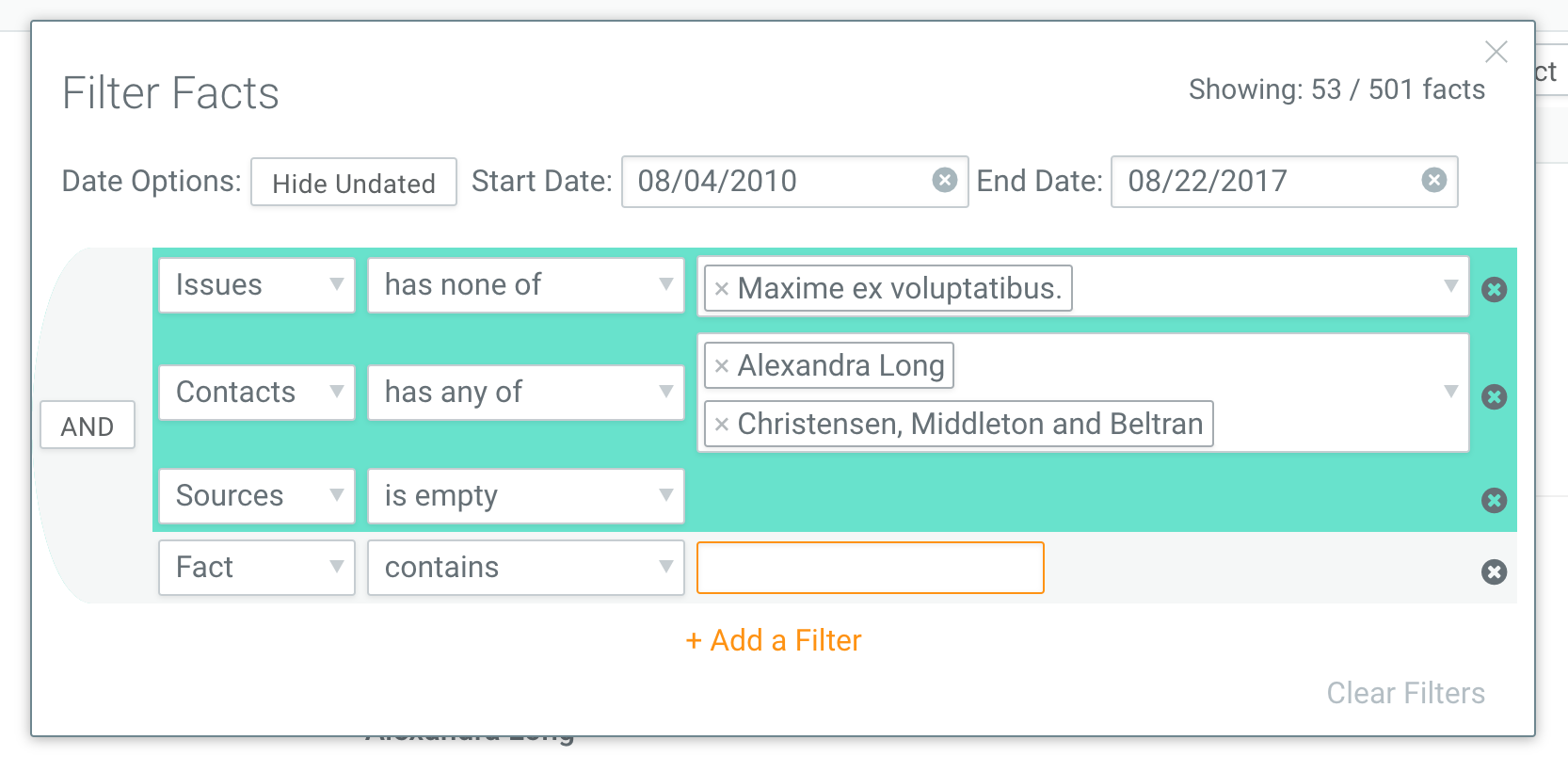1568x772 pixels.
Task: Toggle the AND filter operator
Action: (x=87, y=426)
